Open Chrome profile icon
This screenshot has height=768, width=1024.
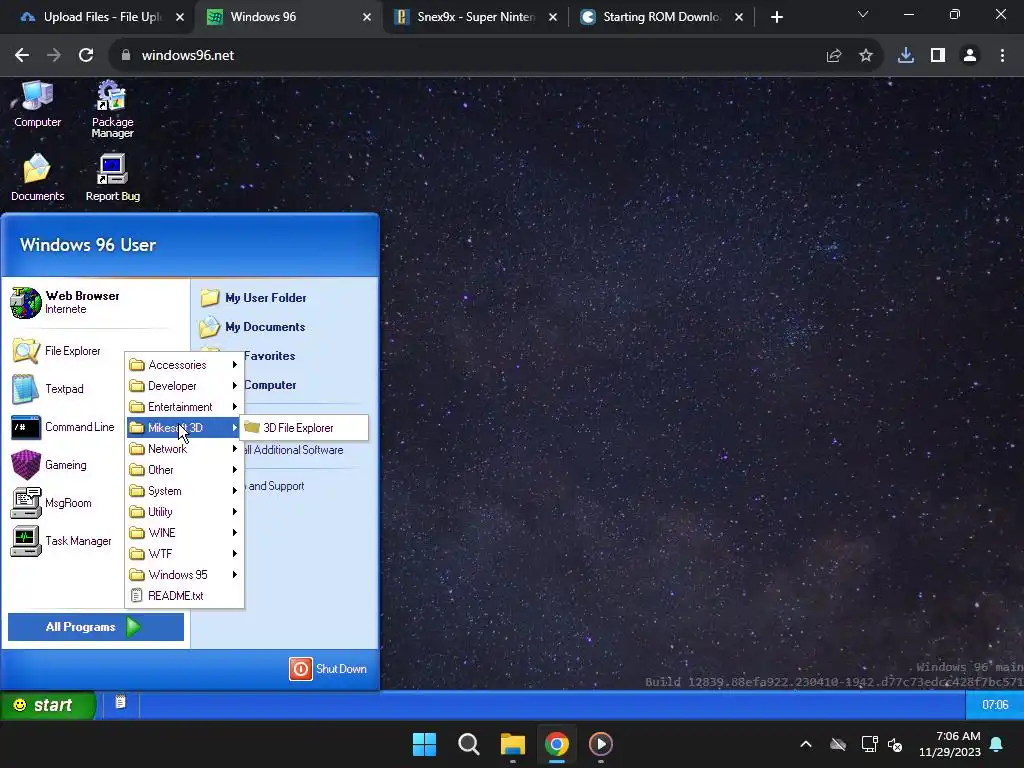point(970,56)
